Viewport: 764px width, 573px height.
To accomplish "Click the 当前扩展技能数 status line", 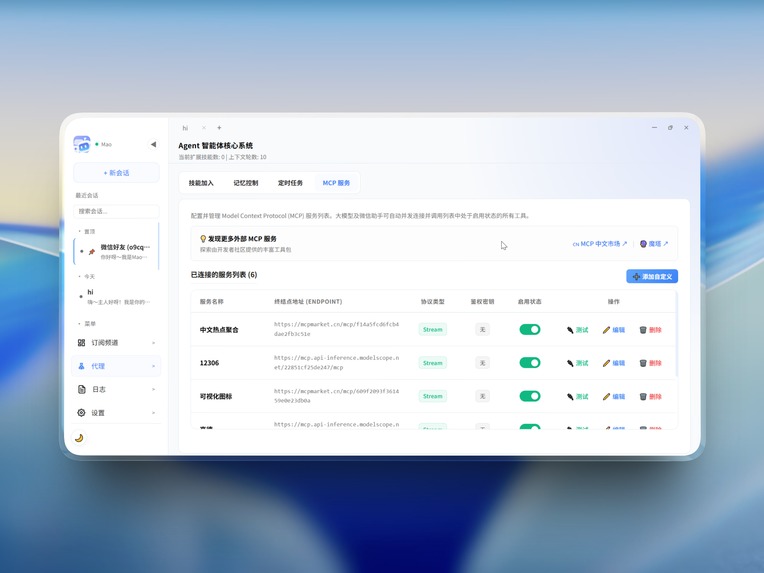I will click(222, 157).
